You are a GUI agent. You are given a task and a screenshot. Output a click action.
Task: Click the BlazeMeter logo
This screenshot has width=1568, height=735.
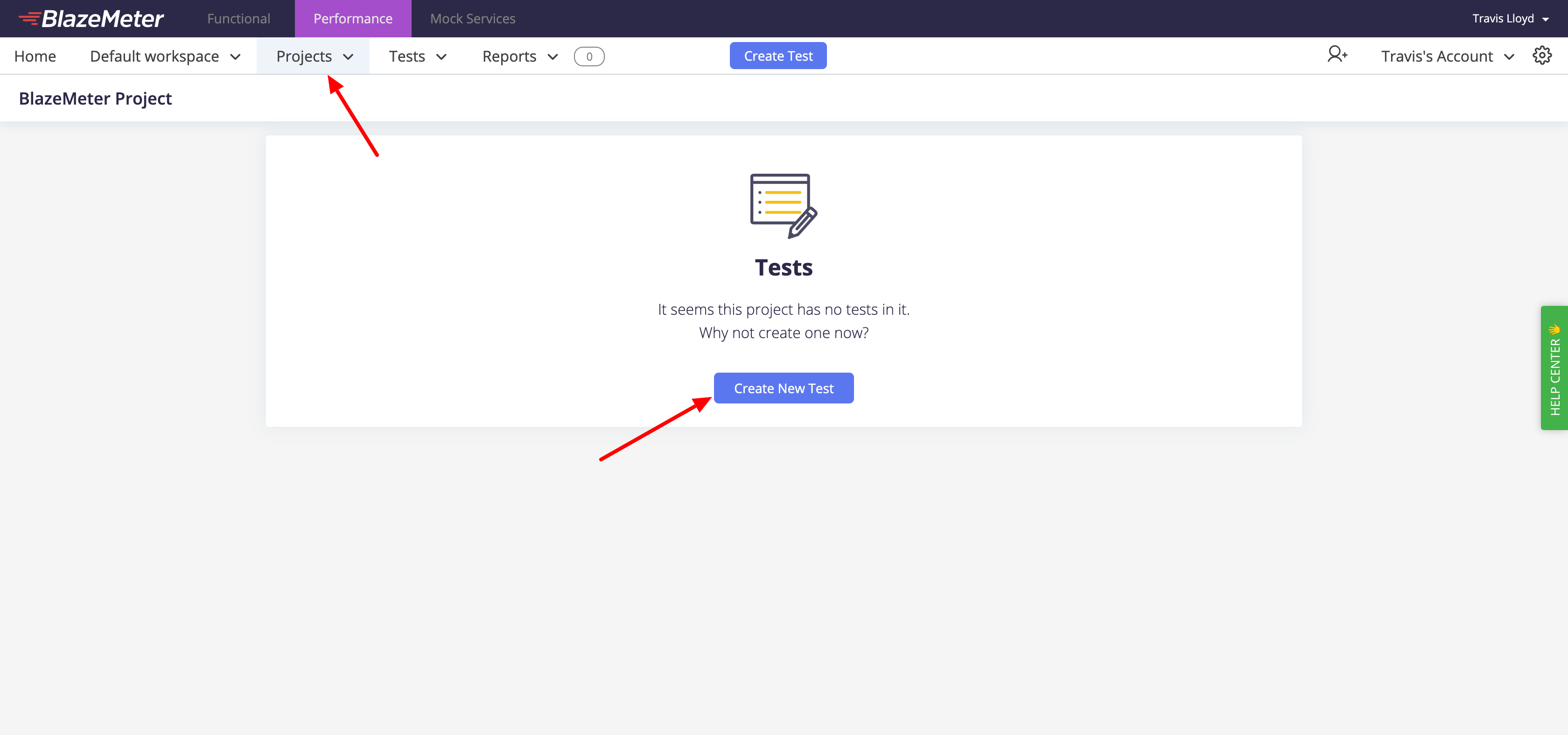(91, 19)
